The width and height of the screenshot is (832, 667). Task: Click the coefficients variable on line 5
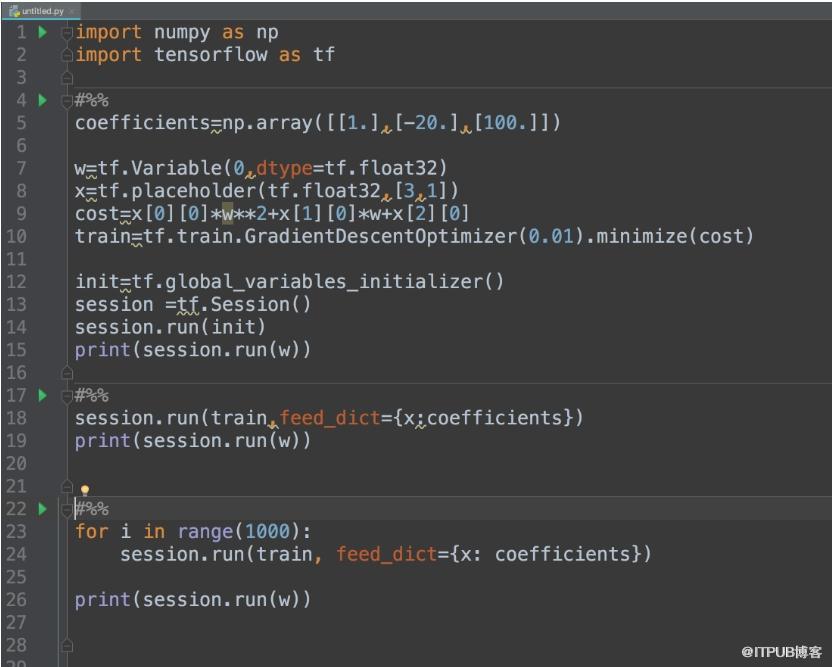(x=142, y=123)
